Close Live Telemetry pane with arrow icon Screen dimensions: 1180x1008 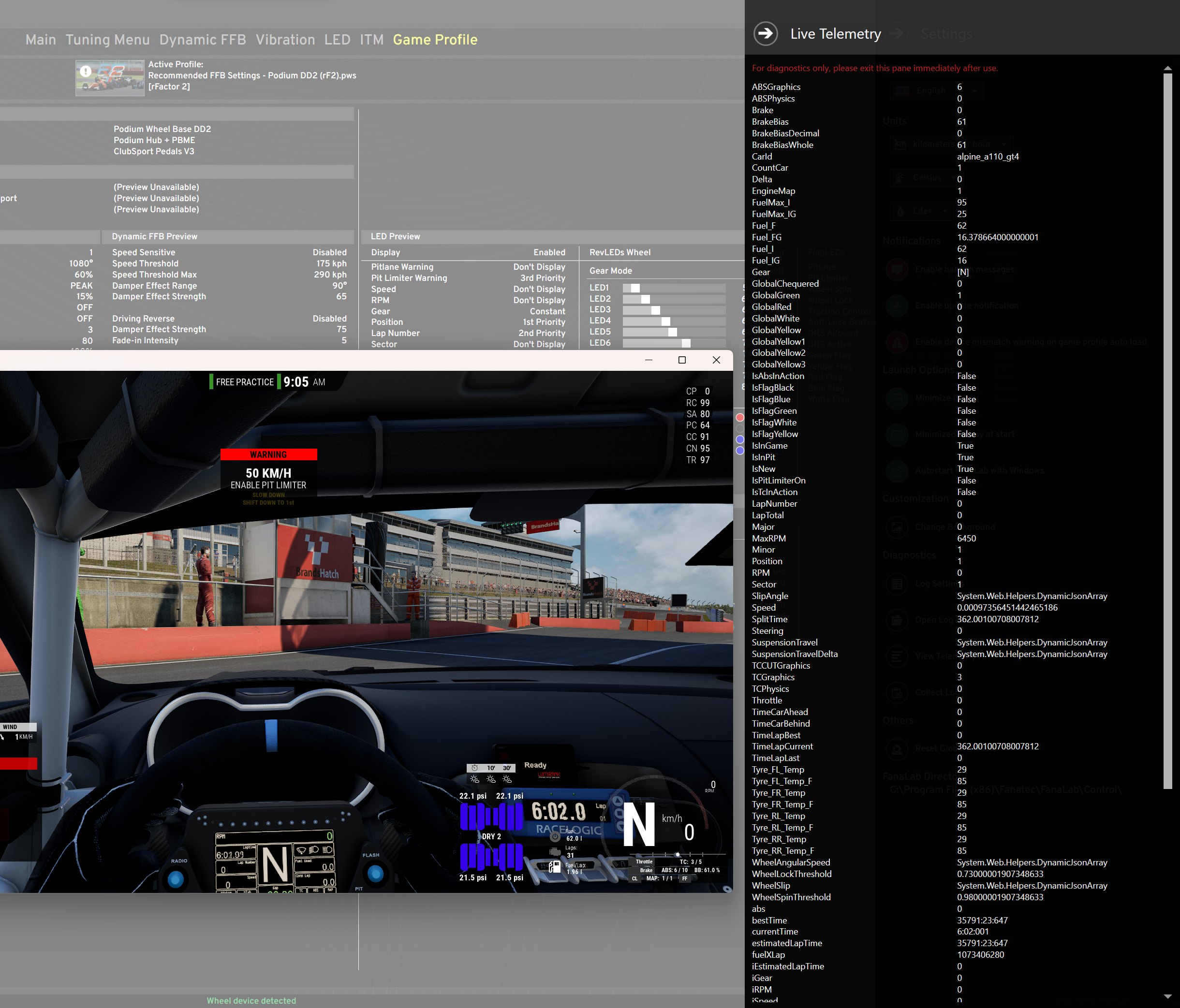pos(766,33)
